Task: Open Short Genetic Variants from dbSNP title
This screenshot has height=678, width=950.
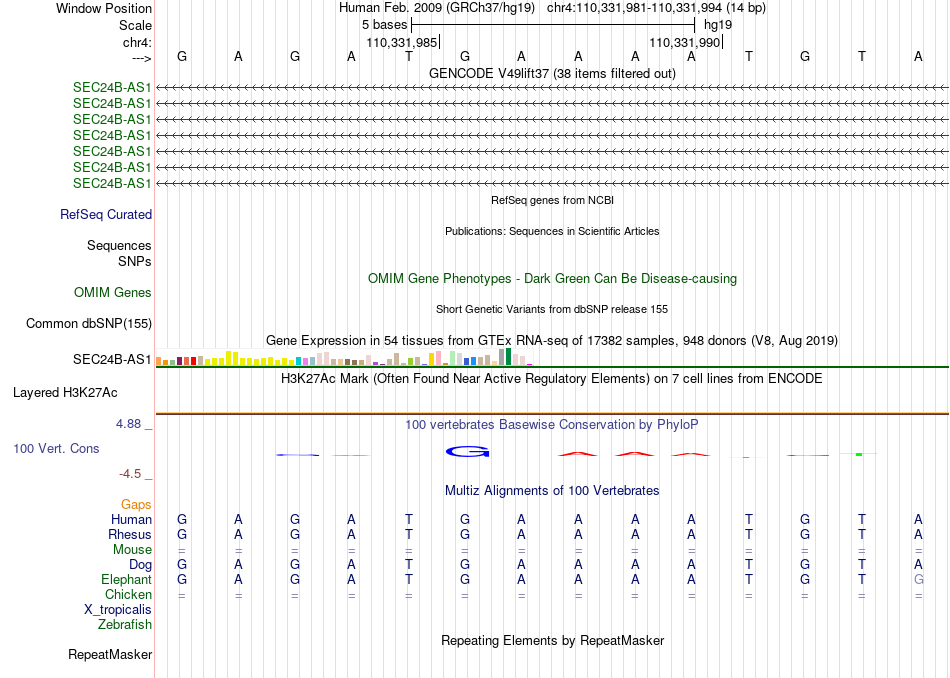Action: [552, 309]
